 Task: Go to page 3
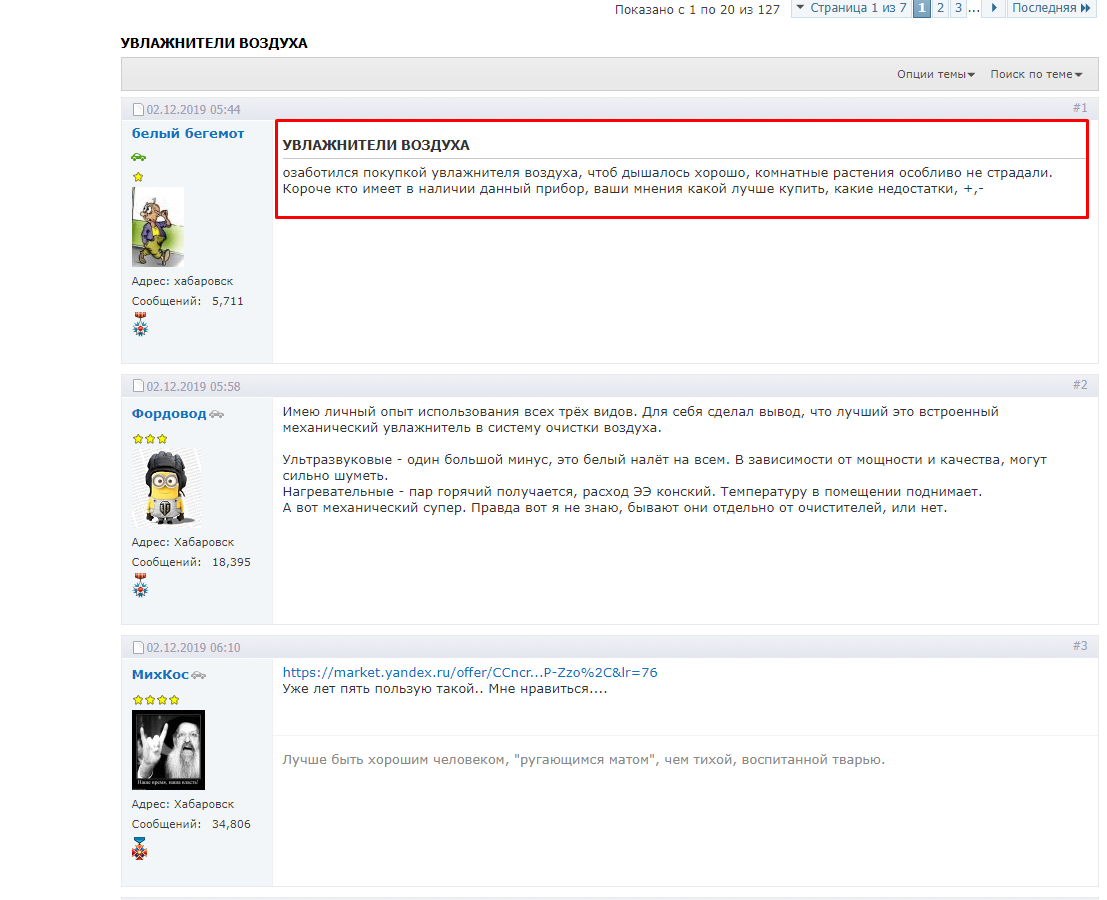click(x=958, y=8)
